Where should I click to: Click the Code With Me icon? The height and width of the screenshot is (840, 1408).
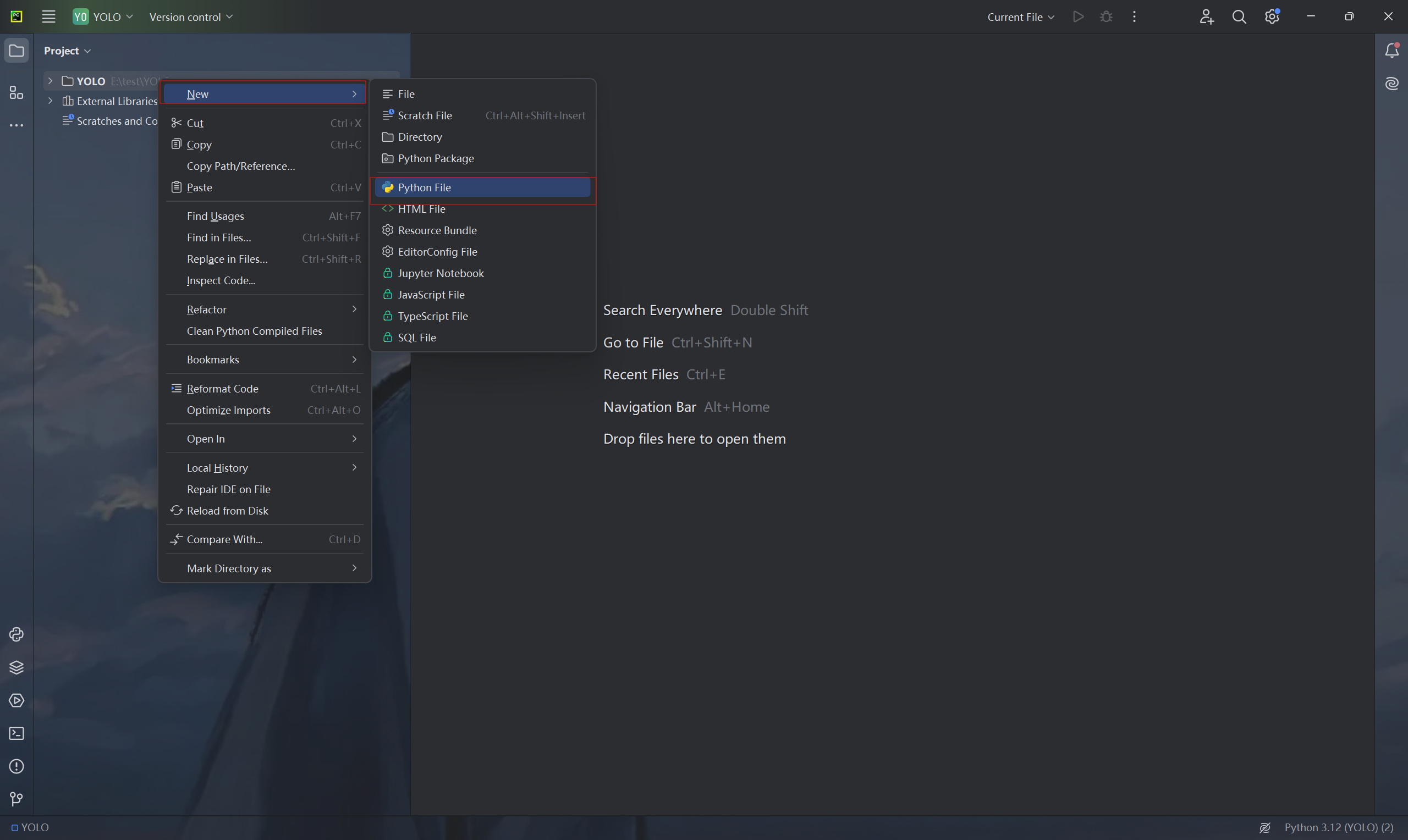pyautogui.click(x=1206, y=17)
